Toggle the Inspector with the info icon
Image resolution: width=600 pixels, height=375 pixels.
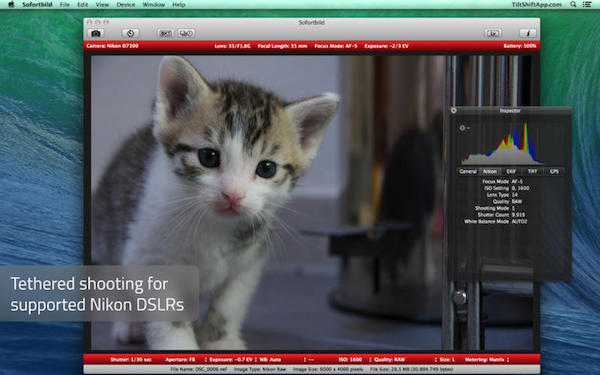(528, 33)
